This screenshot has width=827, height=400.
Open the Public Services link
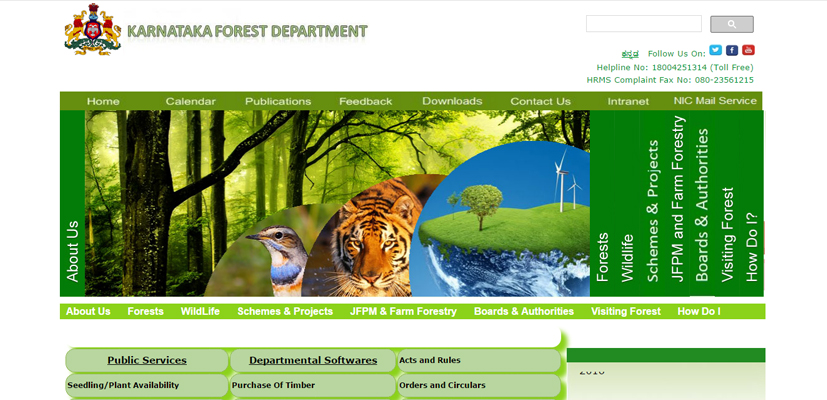click(147, 360)
